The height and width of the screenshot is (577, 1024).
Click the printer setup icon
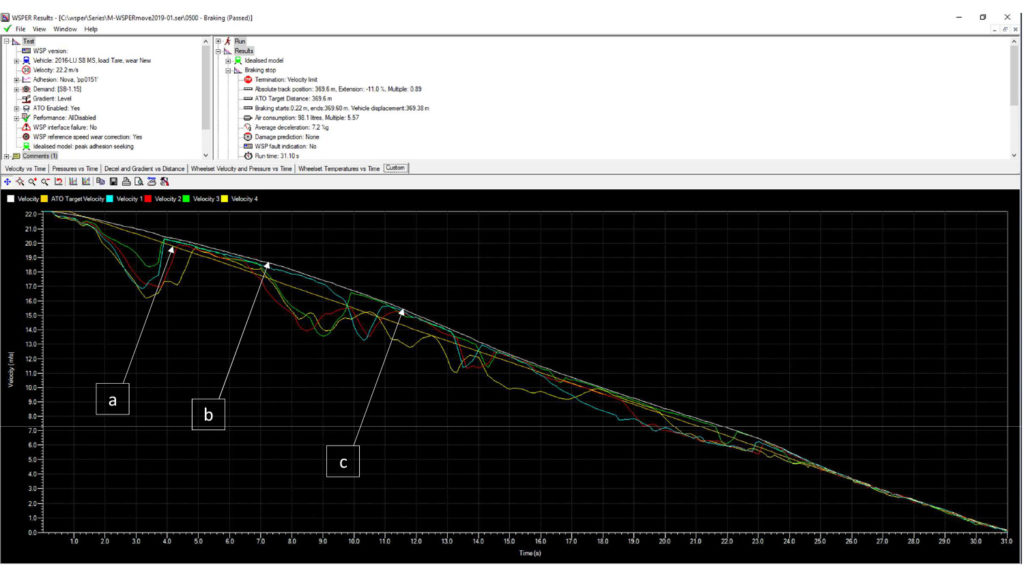pyautogui.click(x=152, y=182)
